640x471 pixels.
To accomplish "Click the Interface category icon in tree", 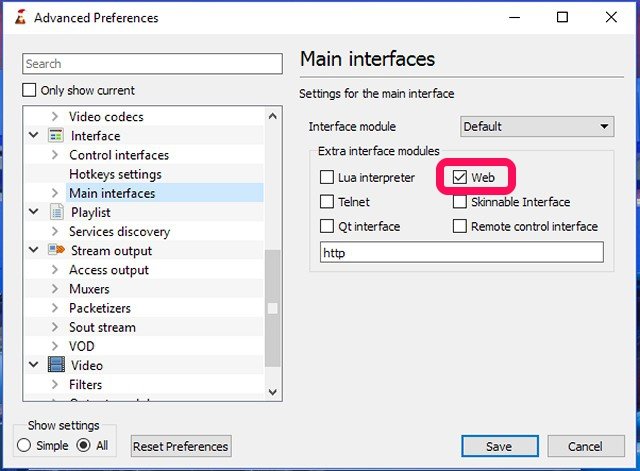I will click(x=56, y=136).
